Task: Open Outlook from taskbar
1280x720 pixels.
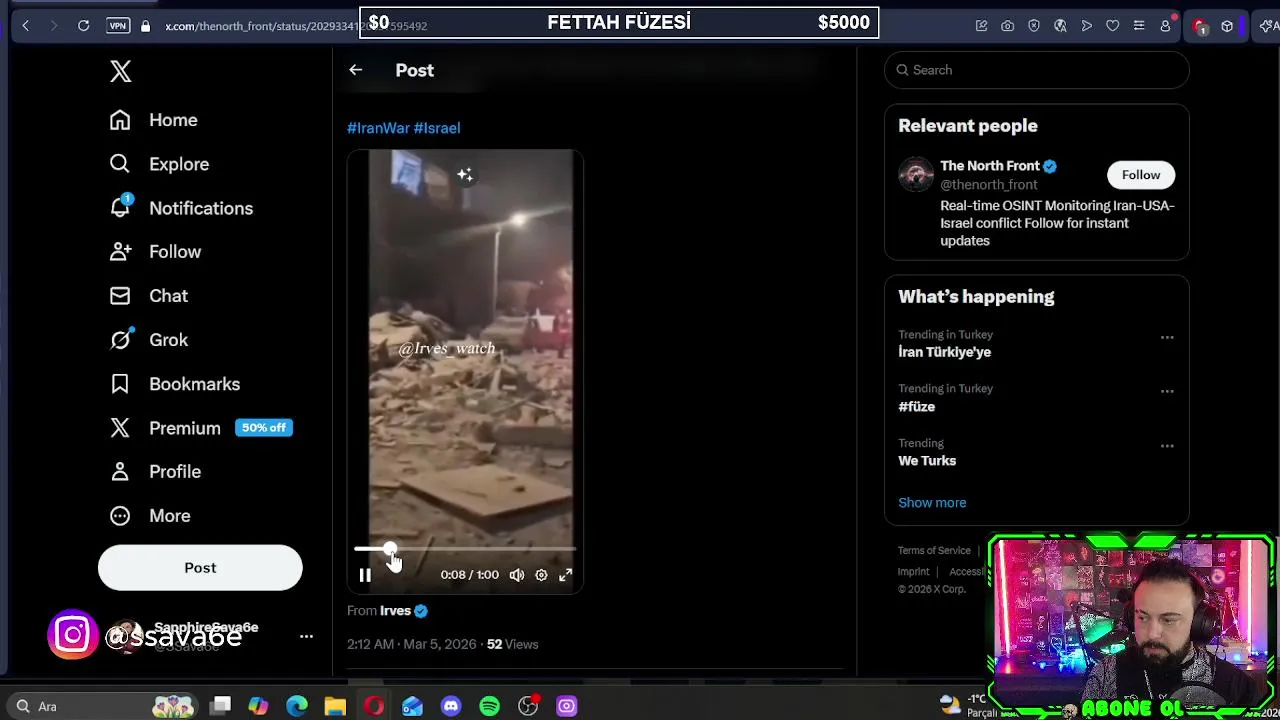Action: point(412,706)
